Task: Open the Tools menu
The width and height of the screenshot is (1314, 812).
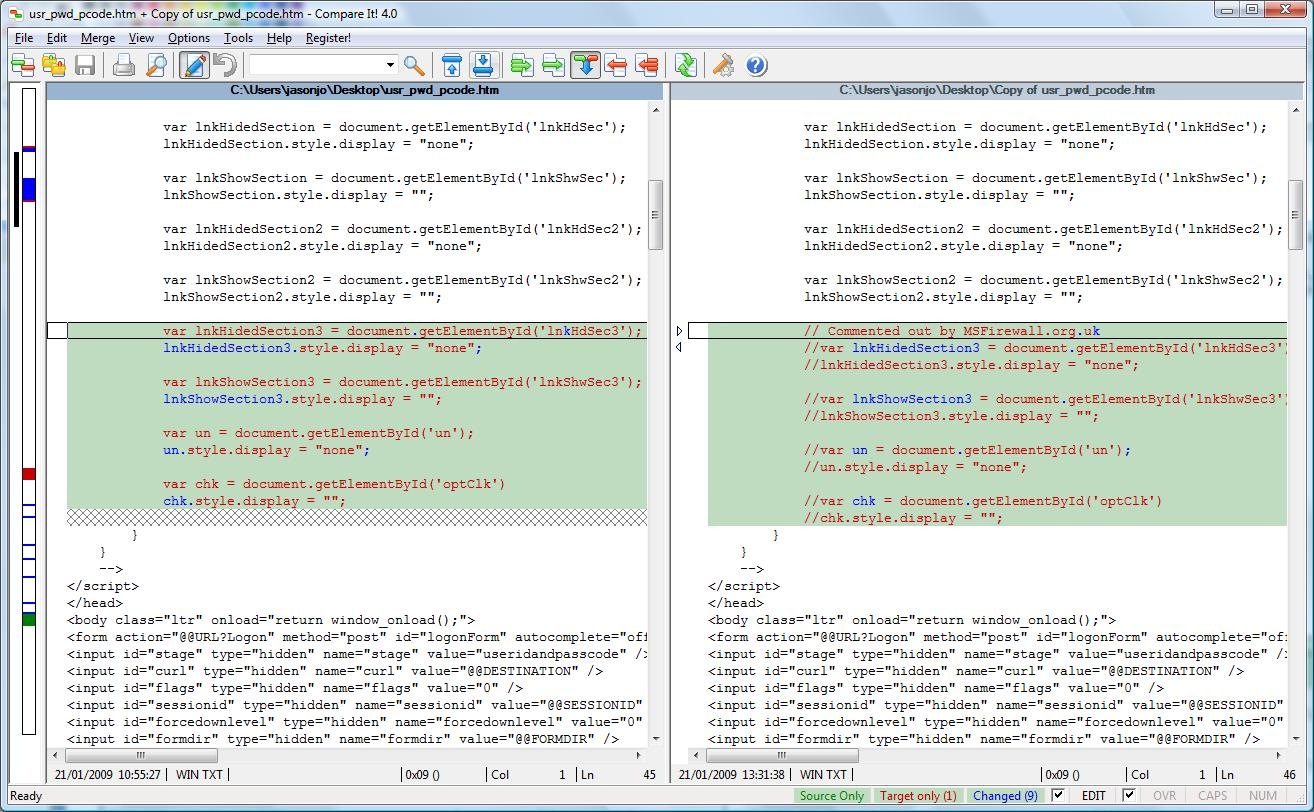Action: pos(238,38)
